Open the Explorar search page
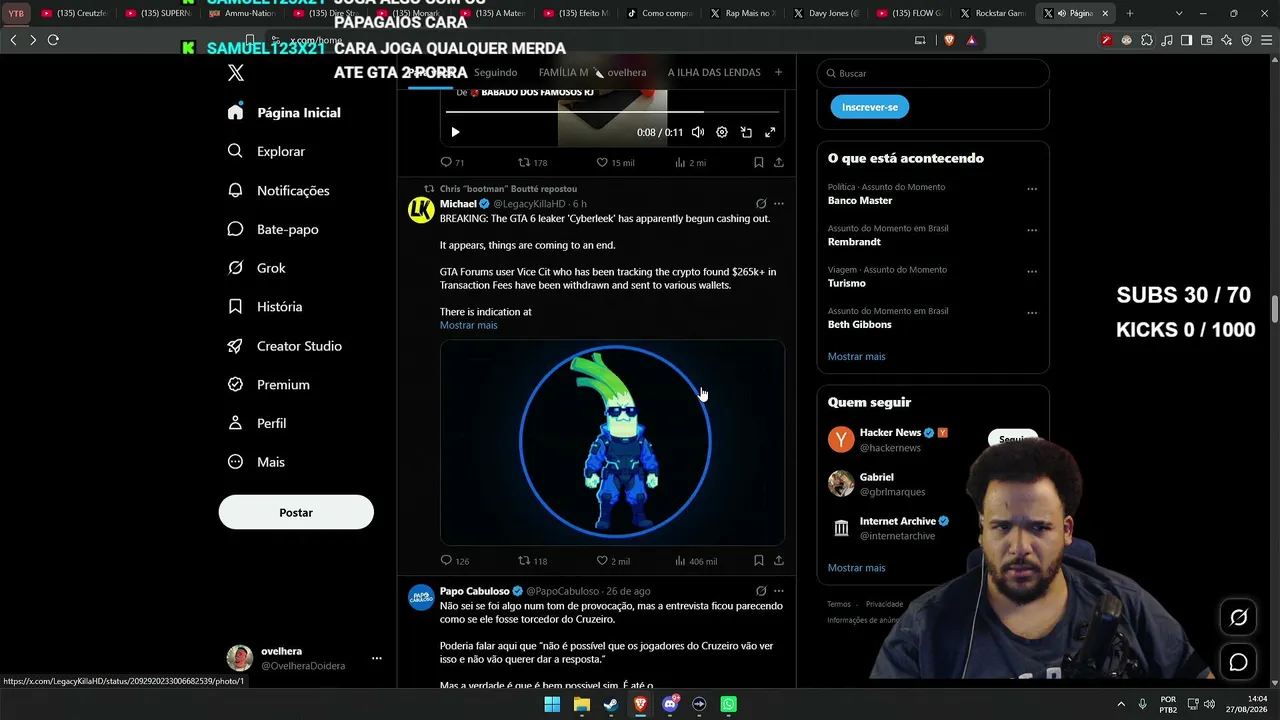The height and width of the screenshot is (720, 1280). point(266,151)
